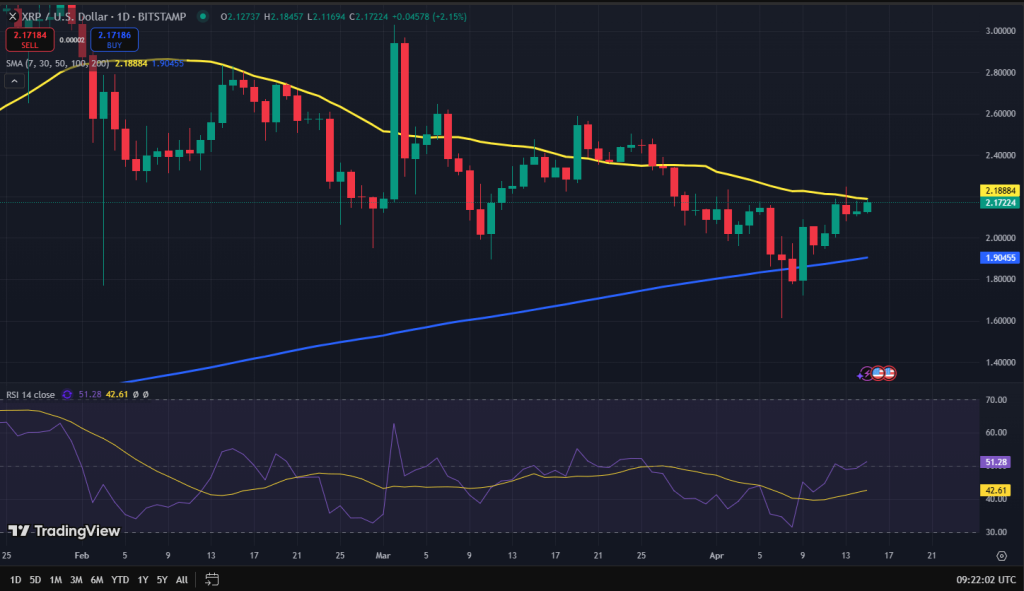Click the Apr date axis label
This screenshot has height=591, width=1024.
click(x=716, y=556)
